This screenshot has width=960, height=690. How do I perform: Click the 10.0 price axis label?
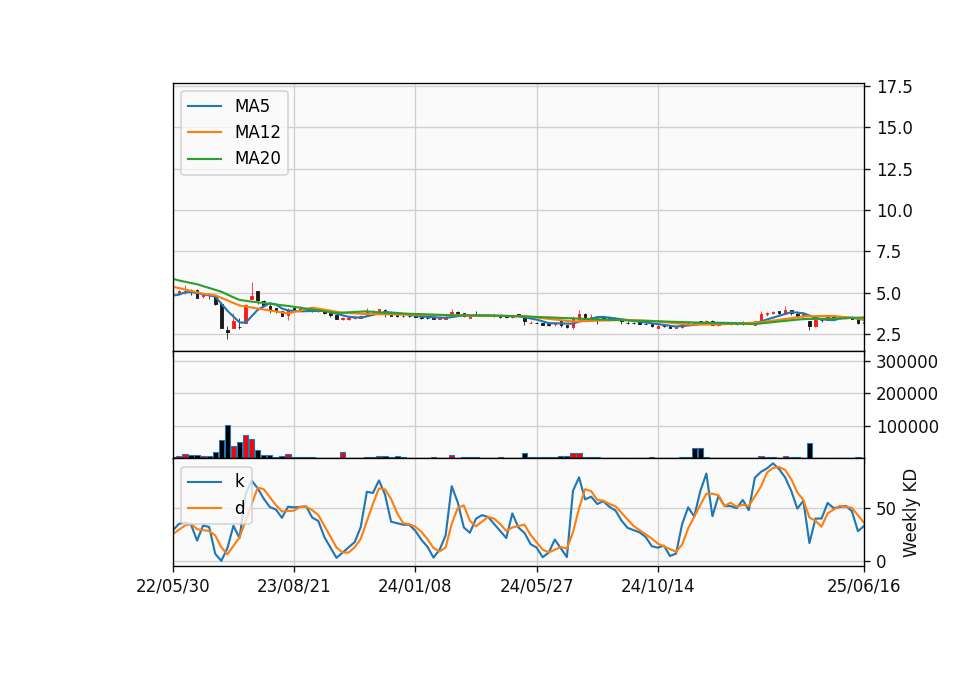coord(894,211)
